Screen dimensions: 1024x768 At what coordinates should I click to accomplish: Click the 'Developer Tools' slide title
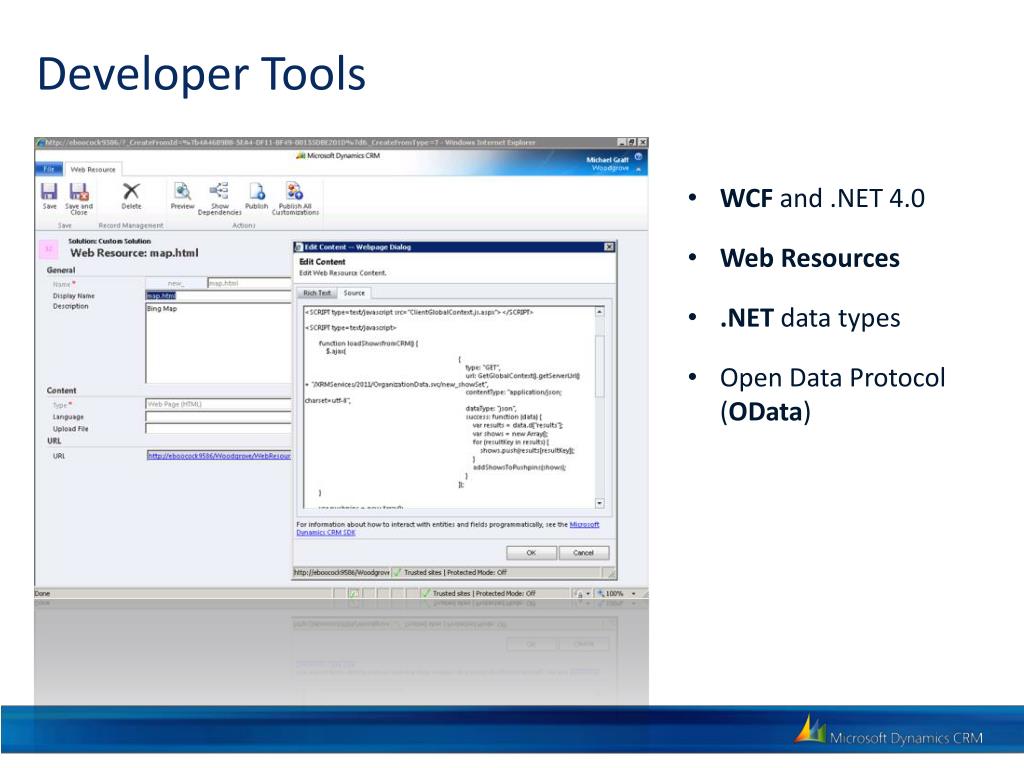click(x=201, y=74)
